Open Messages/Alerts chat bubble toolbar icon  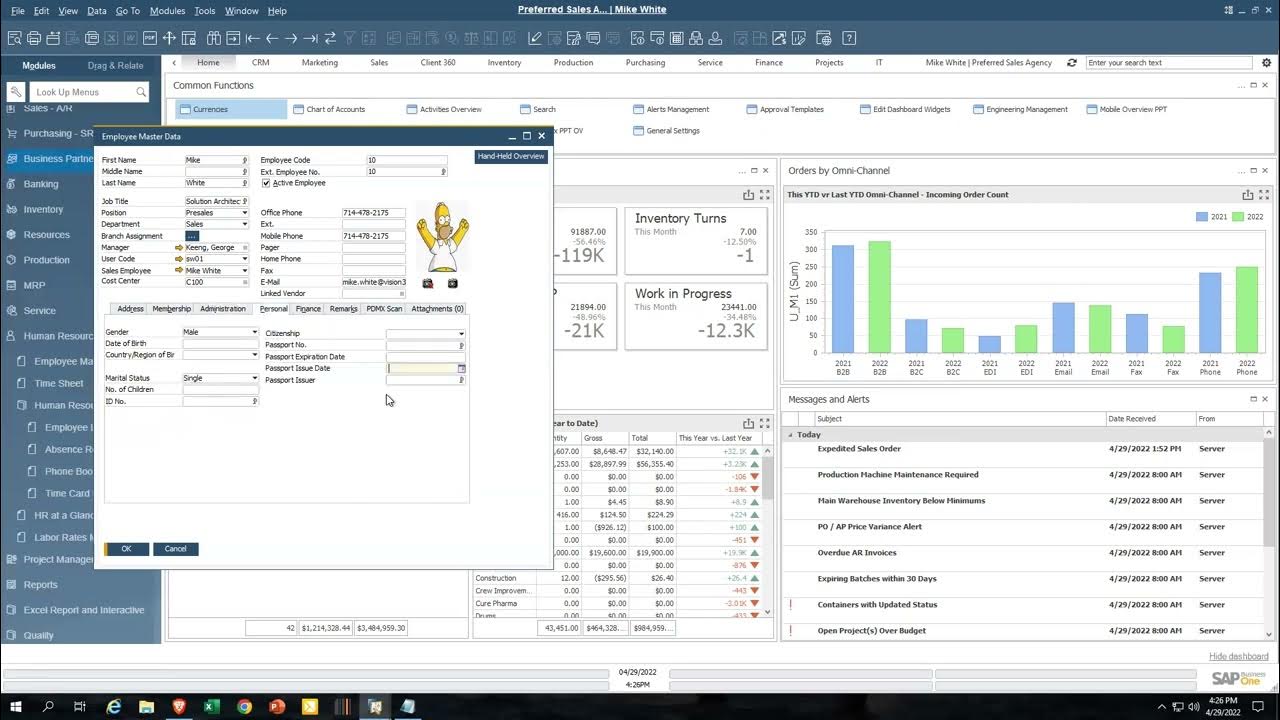pos(593,38)
